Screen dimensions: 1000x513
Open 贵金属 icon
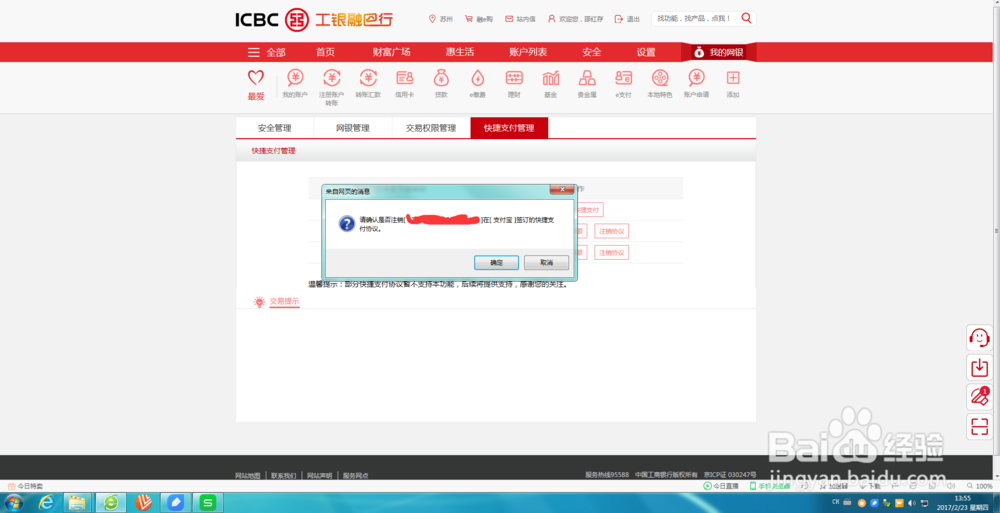pyautogui.click(x=587, y=78)
